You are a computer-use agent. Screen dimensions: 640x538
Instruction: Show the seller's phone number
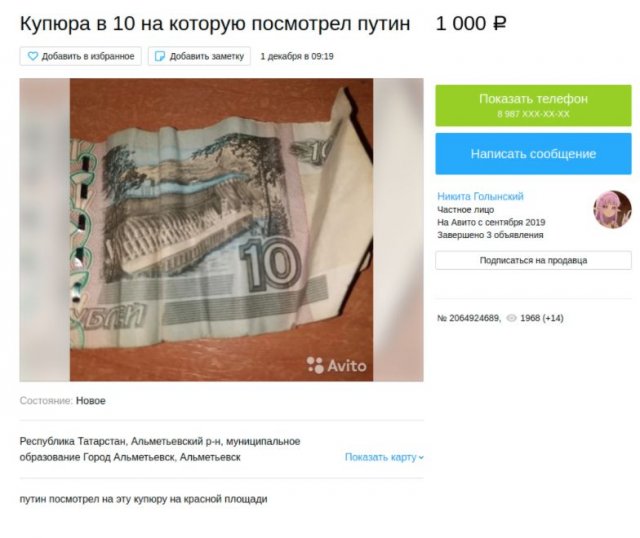click(533, 105)
